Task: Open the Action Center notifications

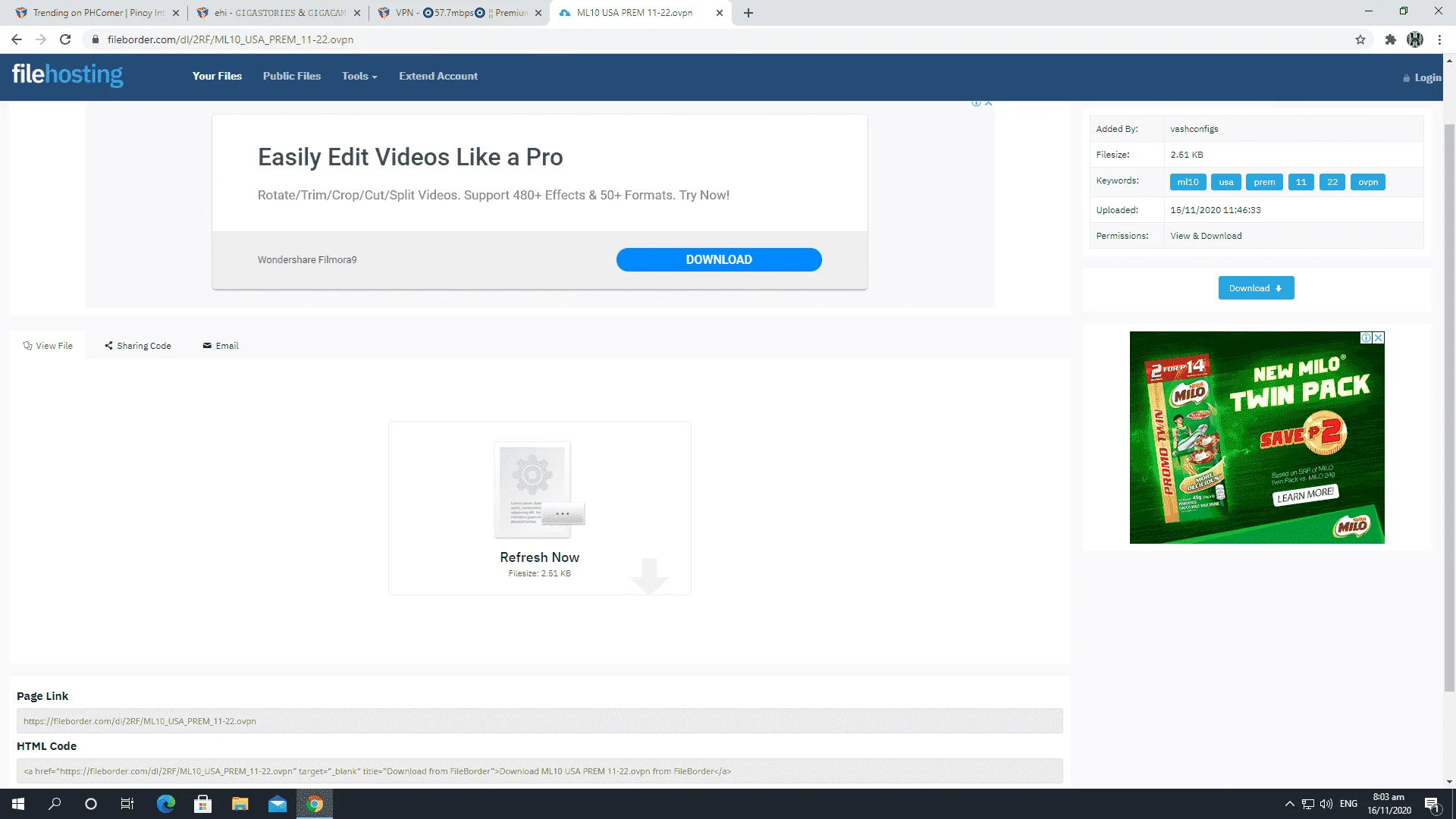Action: pos(1432,804)
